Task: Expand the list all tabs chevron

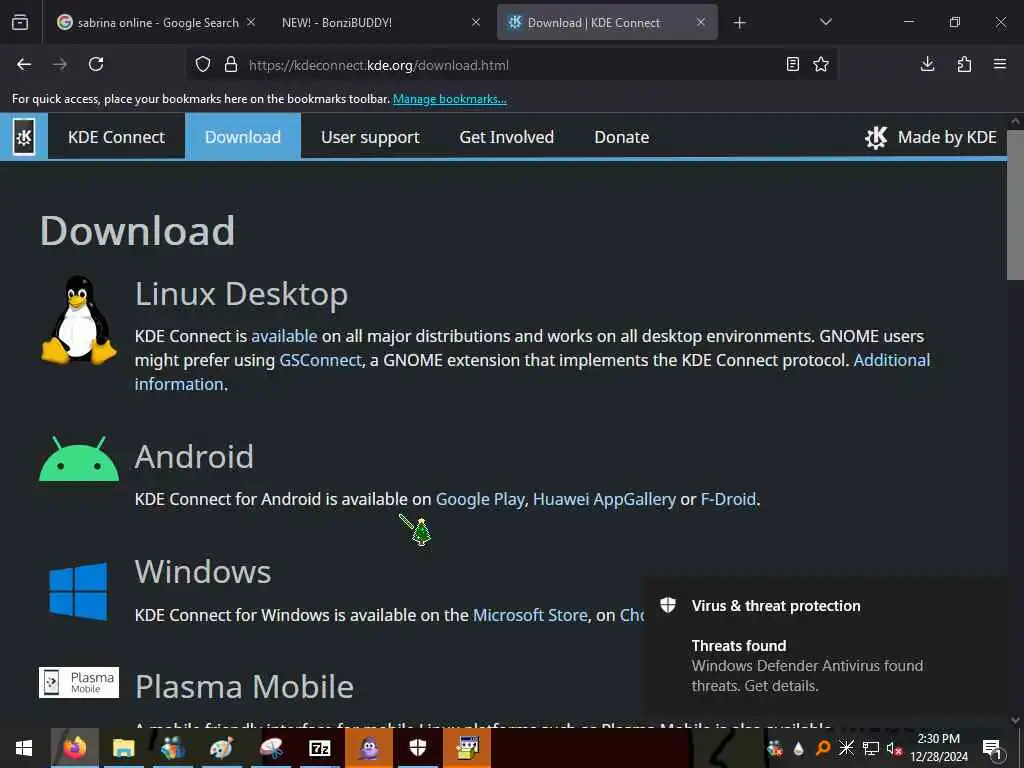Action: pyautogui.click(x=825, y=22)
